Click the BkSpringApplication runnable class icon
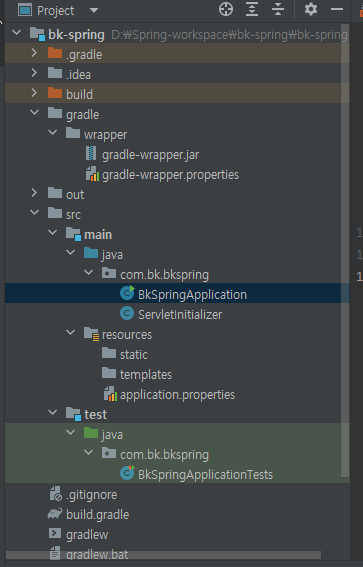 (127, 293)
